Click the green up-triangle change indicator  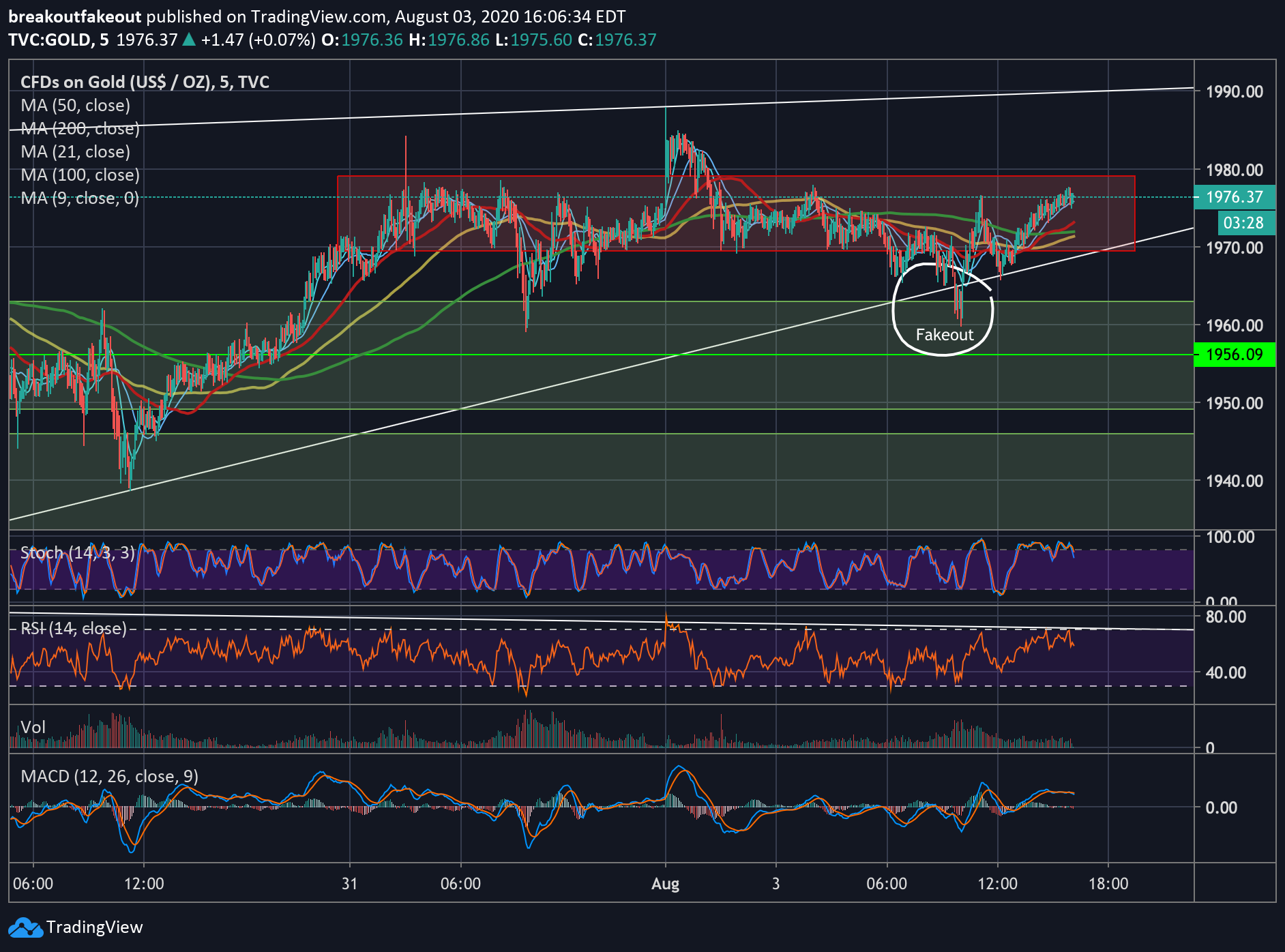pyautogui.click(x=190, y=40)
